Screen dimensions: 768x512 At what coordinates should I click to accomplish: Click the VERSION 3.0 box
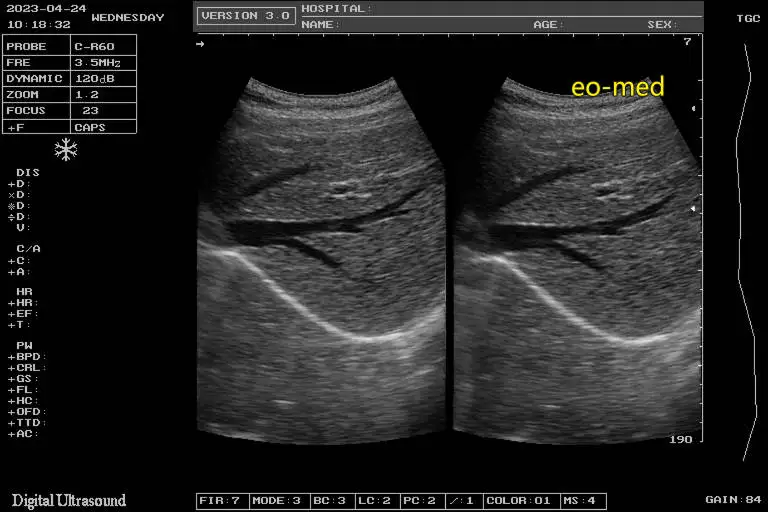(246, 16)
